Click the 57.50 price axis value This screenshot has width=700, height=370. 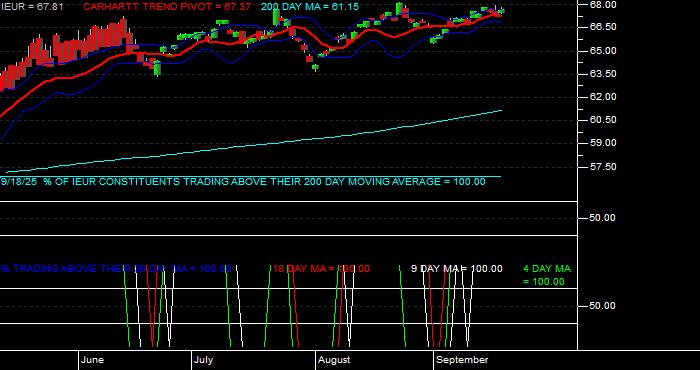coord(603,166)
